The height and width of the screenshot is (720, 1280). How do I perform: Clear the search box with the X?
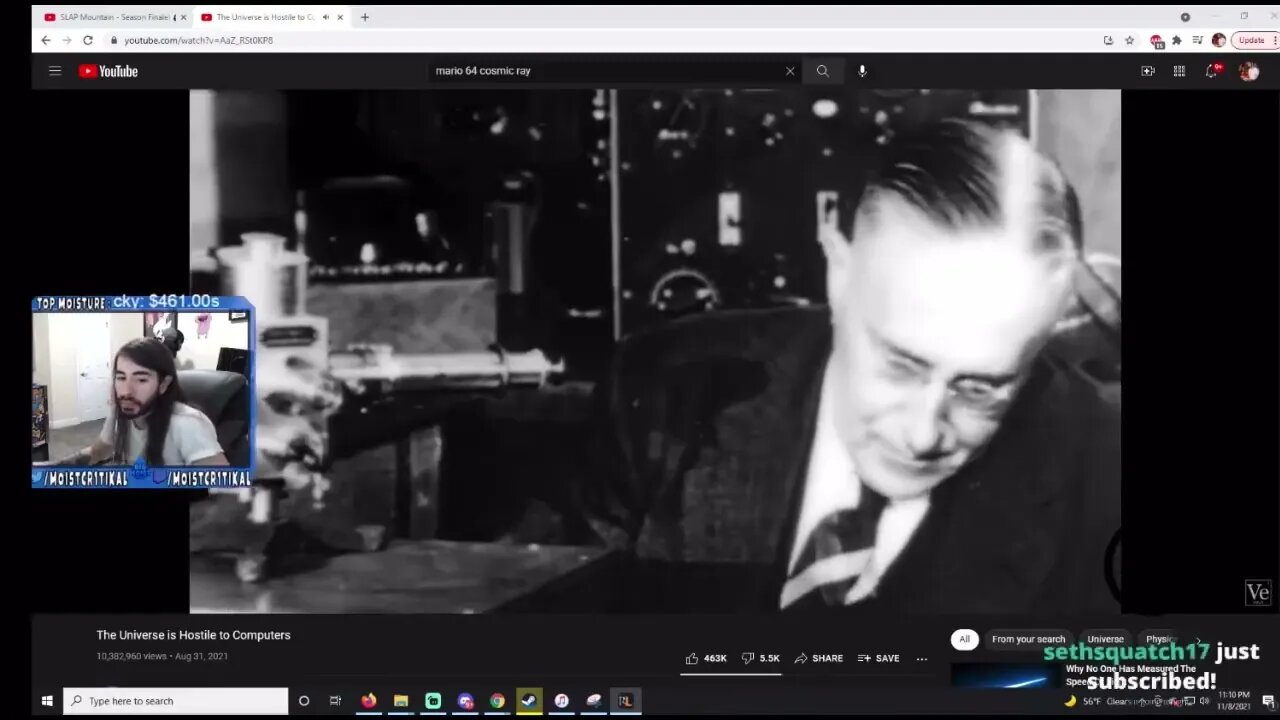(x=790, y=71)
